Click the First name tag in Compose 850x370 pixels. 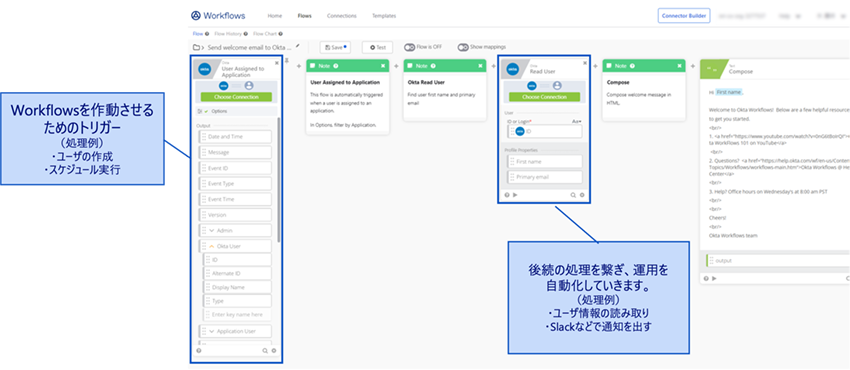click(x=729, y=92)
